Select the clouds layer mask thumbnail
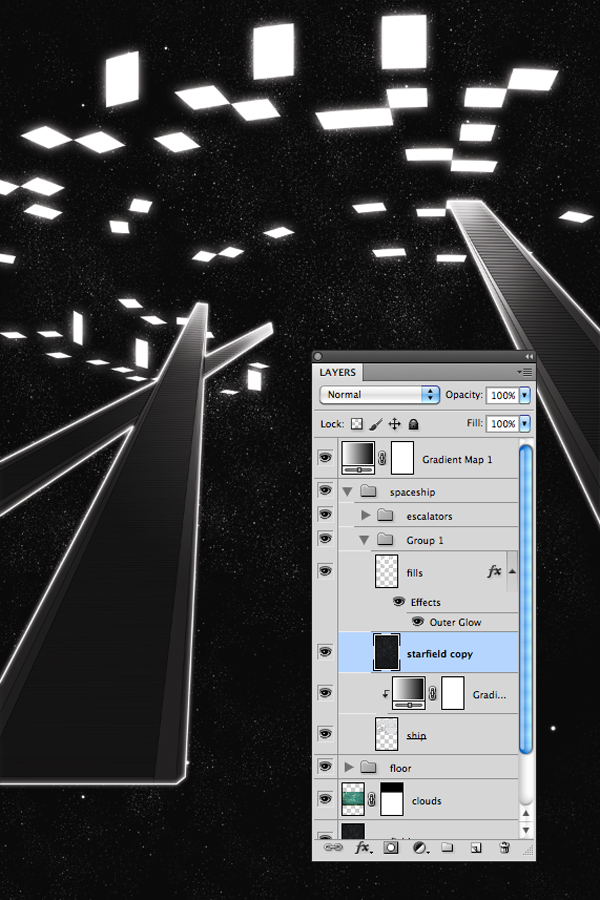 coord(392,799)
